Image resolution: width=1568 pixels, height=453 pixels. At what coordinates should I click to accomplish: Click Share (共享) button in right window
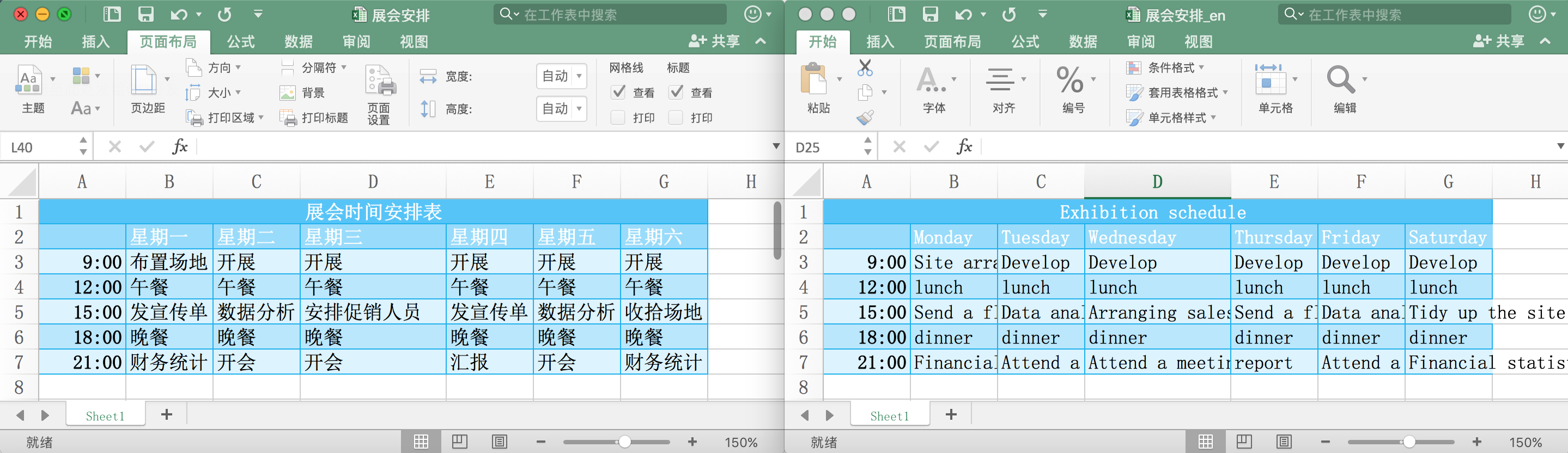pyautogui.click(x=1499, y=41)
